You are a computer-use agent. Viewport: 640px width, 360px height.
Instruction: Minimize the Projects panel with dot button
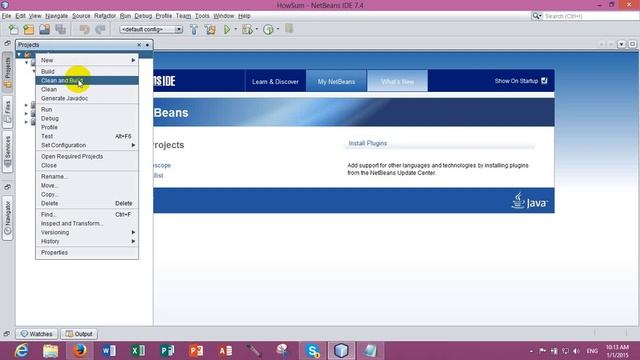click(147, 45)
